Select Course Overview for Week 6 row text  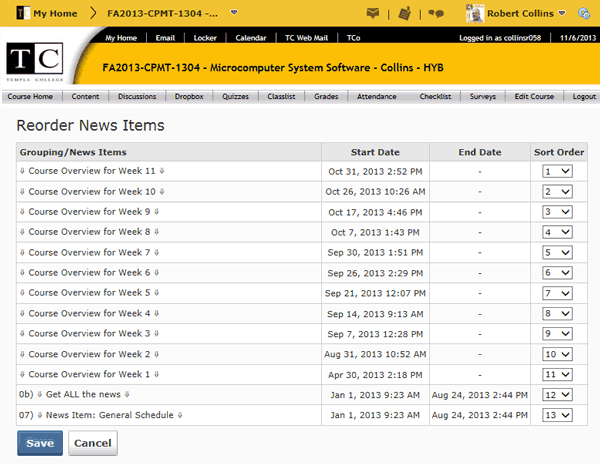(89, 273)
